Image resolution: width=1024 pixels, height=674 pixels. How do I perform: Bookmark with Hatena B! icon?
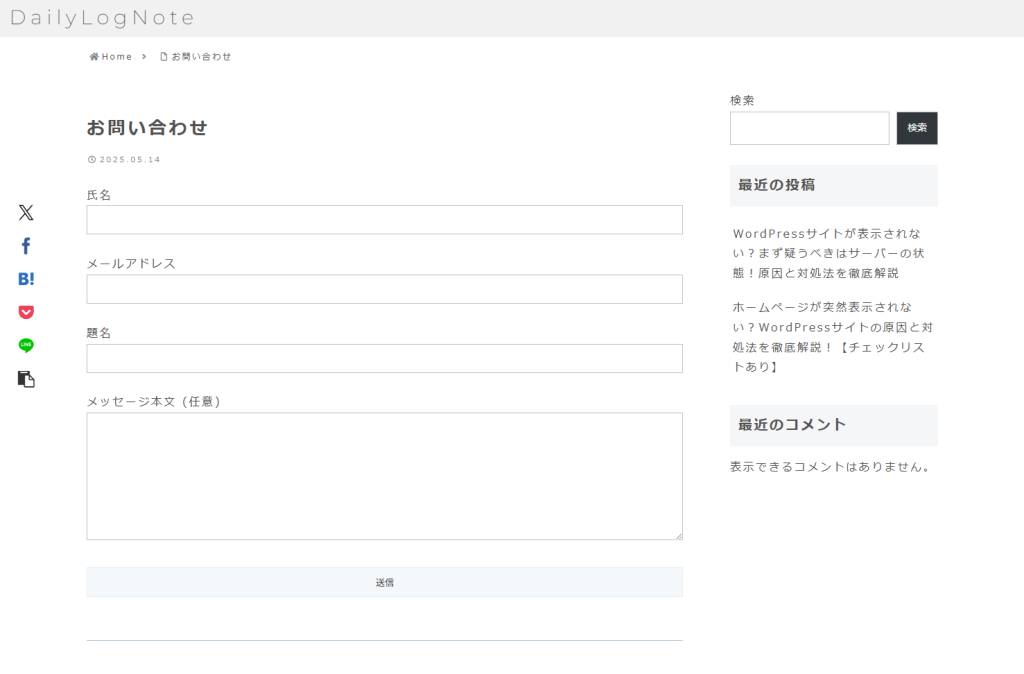click(26, 279)
